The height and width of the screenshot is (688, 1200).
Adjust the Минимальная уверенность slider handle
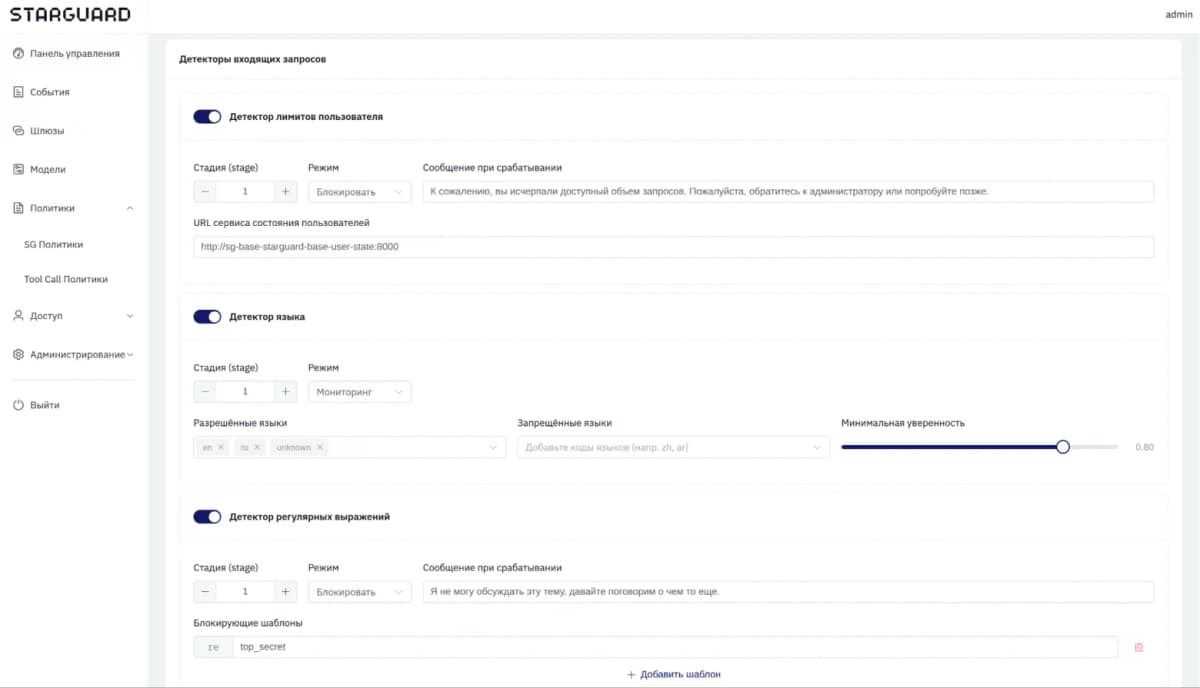point(1063,447)
